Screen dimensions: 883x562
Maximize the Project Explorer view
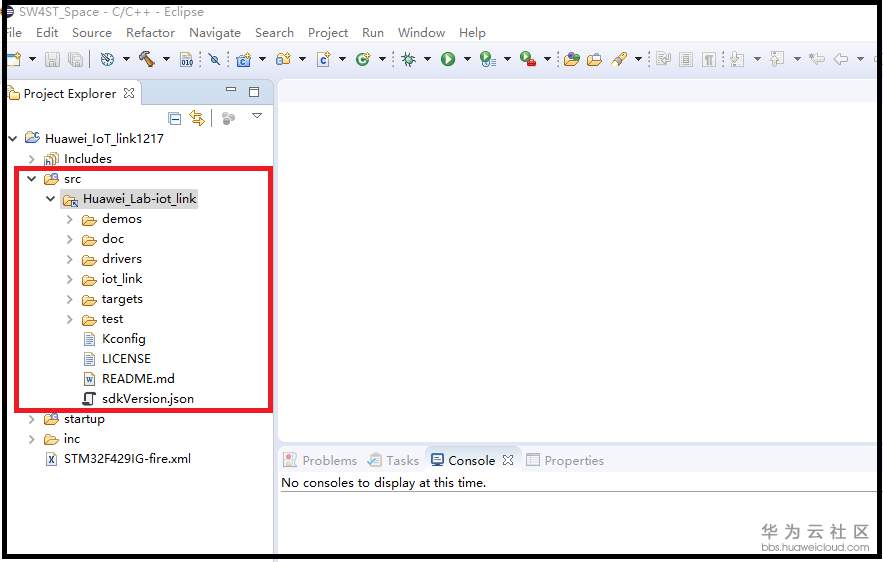coord(254,92)
